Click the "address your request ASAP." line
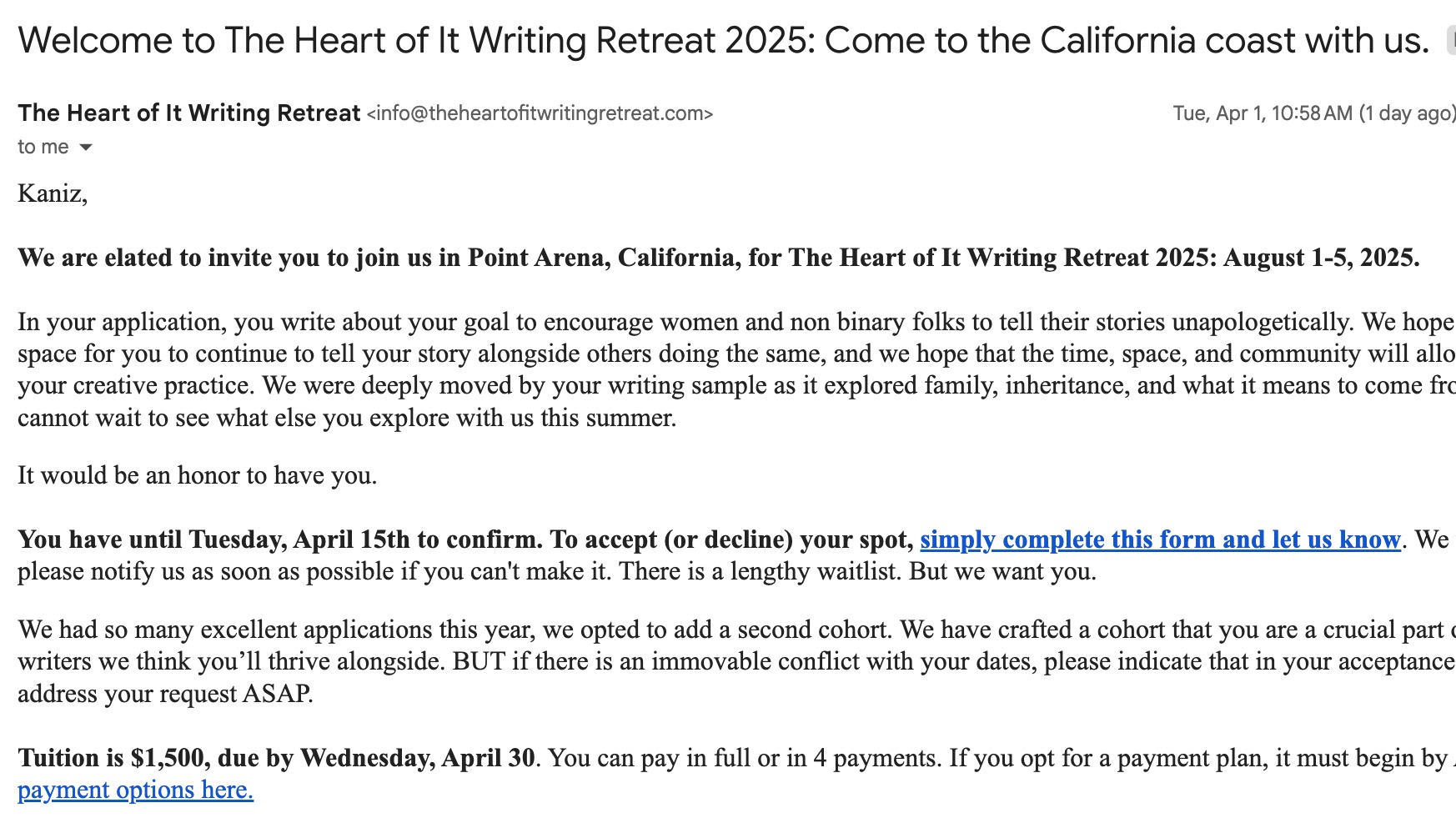Image resolution: width=1456 pixels, height=823 pixels. (x=165, y=694)
